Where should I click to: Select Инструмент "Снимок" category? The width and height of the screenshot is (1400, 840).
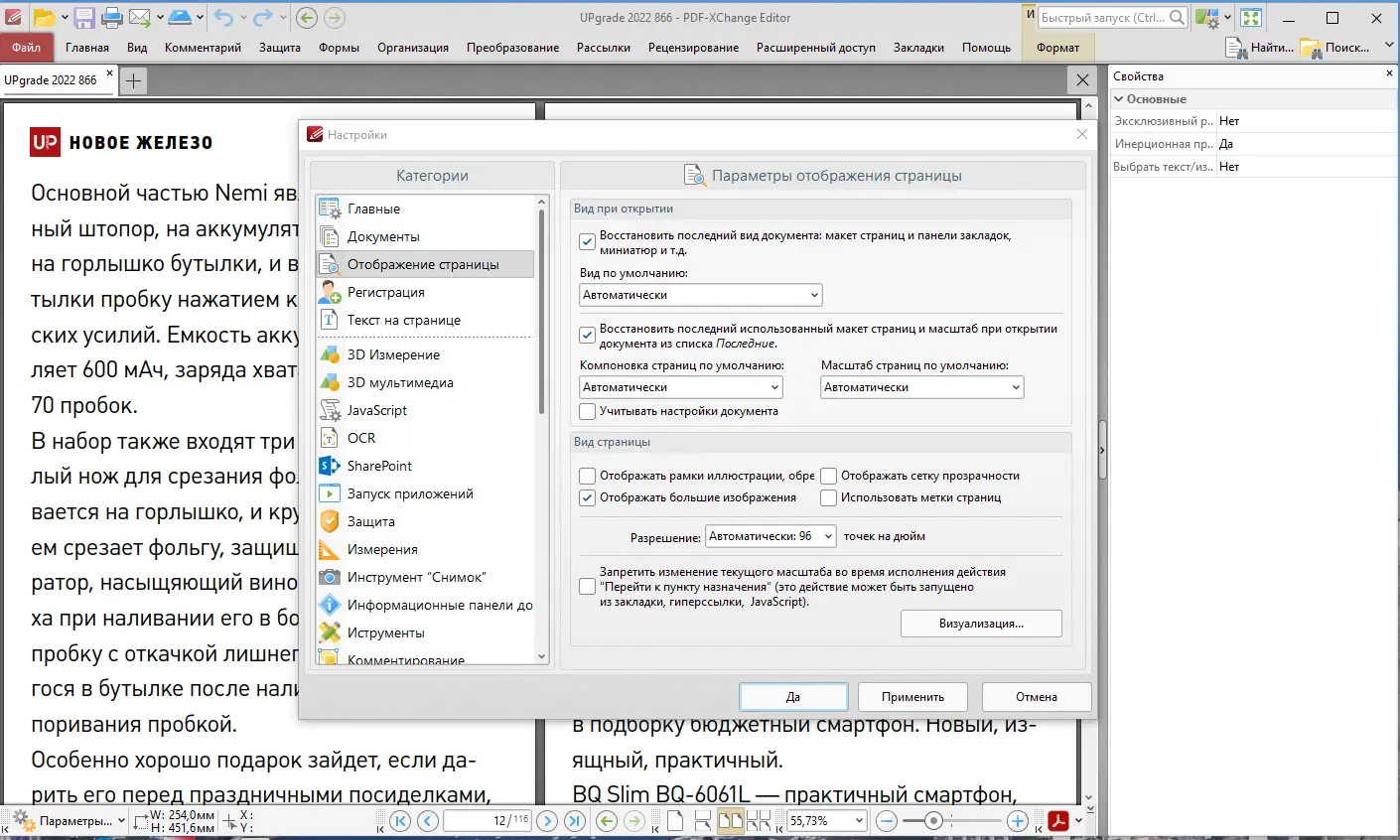(x=425, y=577)
